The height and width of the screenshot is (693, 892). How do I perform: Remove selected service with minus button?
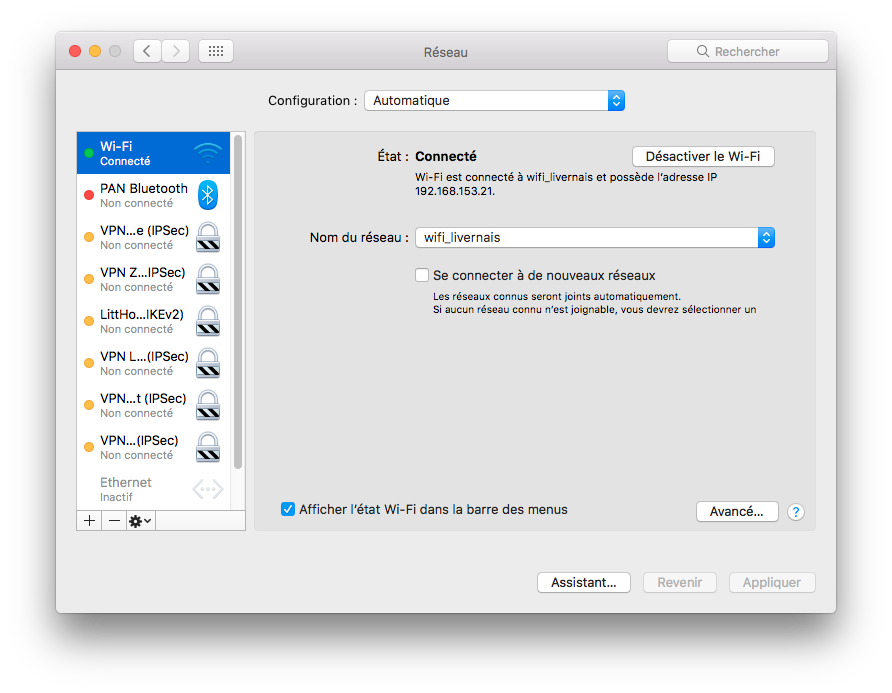tap(114, 521)
